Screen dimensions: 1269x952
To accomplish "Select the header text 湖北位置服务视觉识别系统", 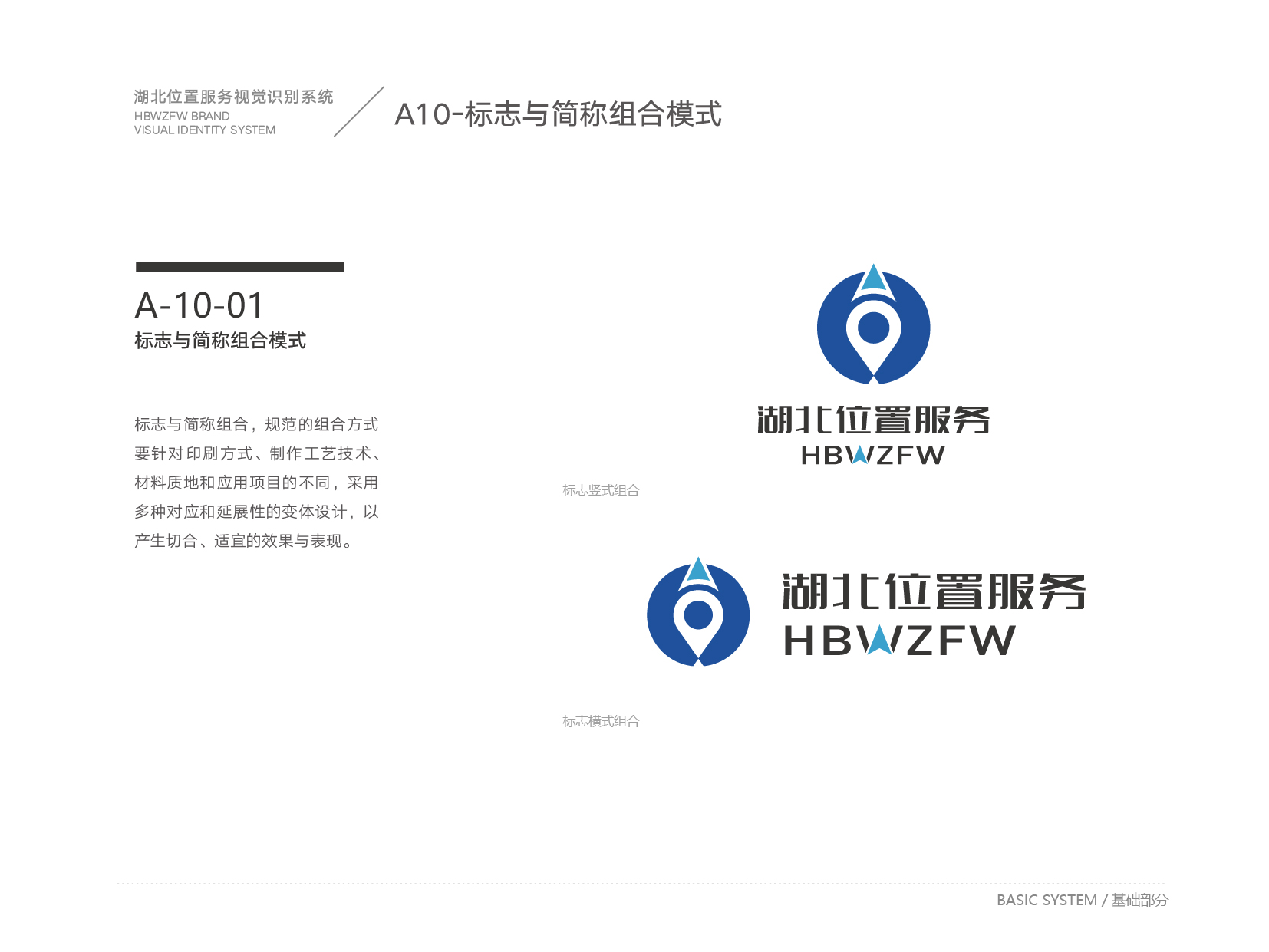I will [x=233, y=97].
